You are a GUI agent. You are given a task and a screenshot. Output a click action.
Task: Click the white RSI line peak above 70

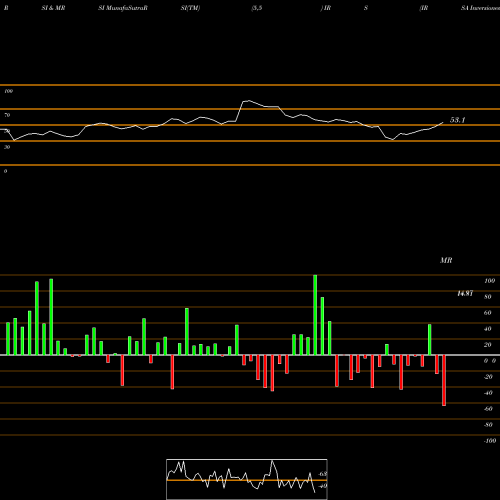tap(248, 100)
